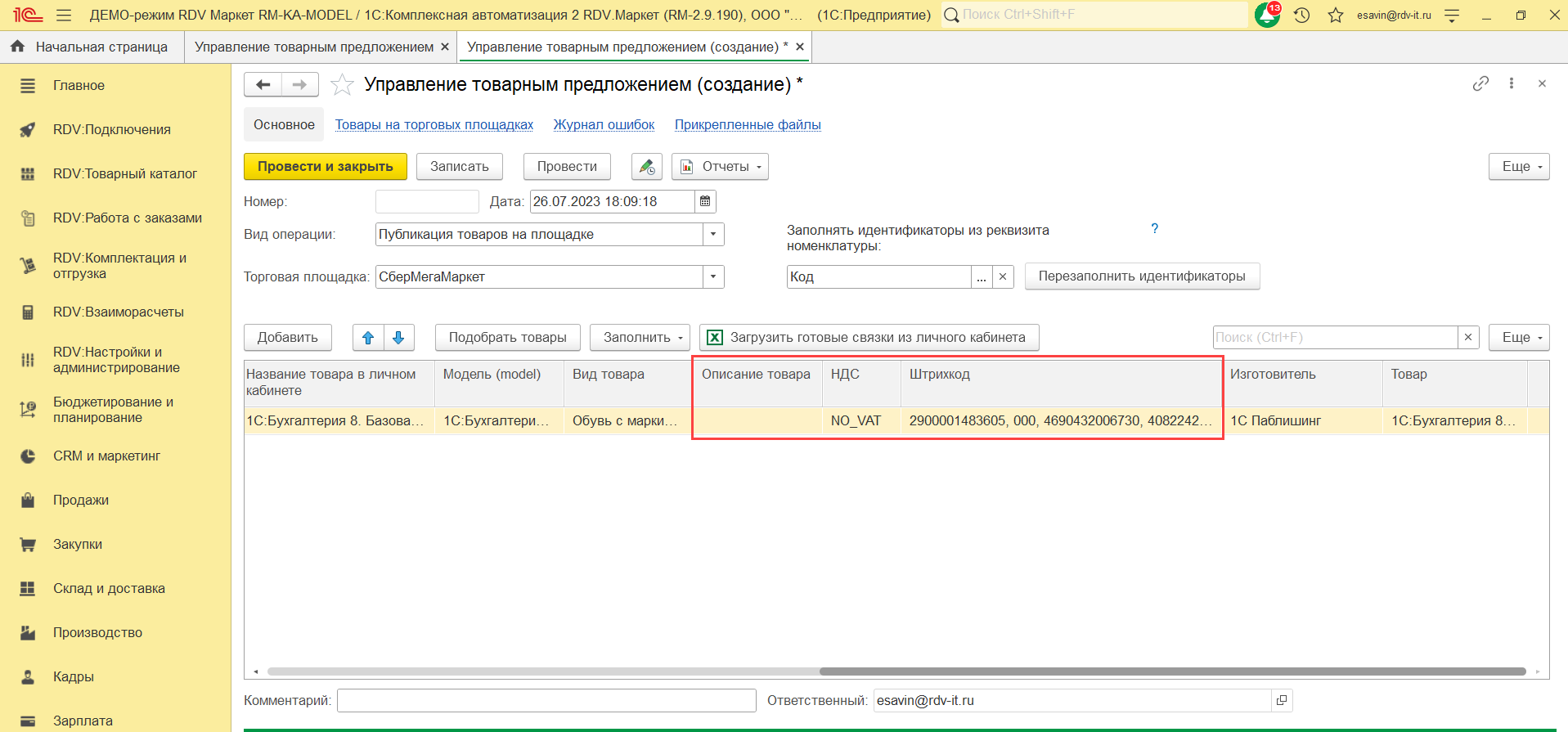Open the Отчеты dropdown menu

721,166
